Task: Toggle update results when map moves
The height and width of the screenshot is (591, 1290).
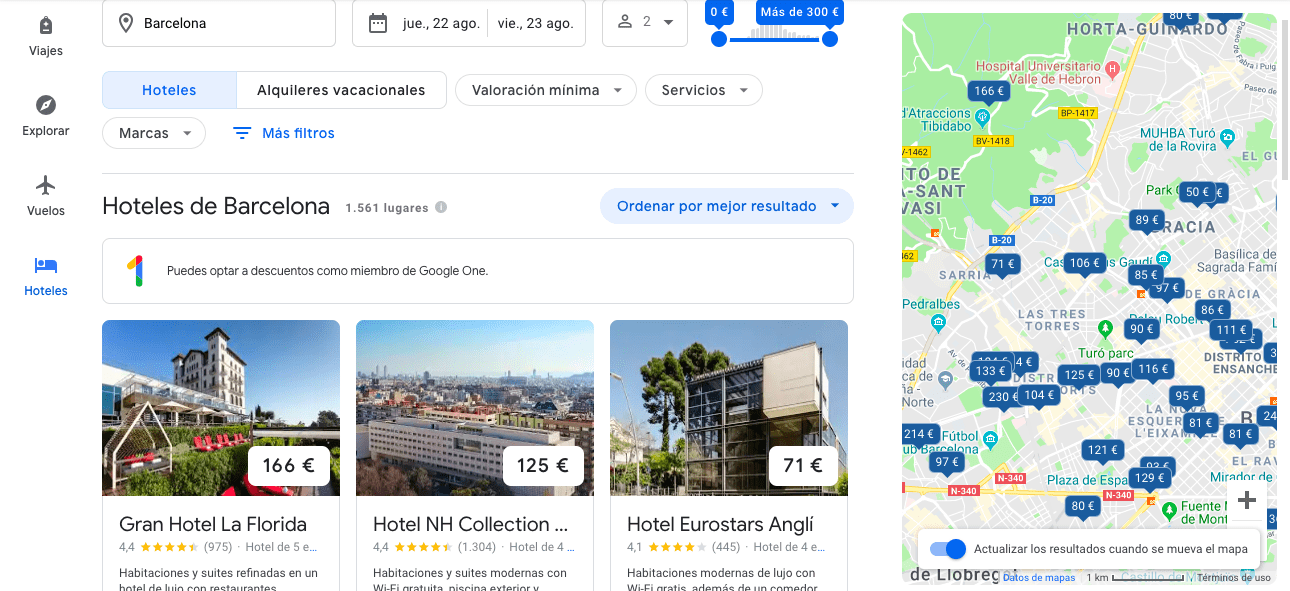Action: (947, 549)
